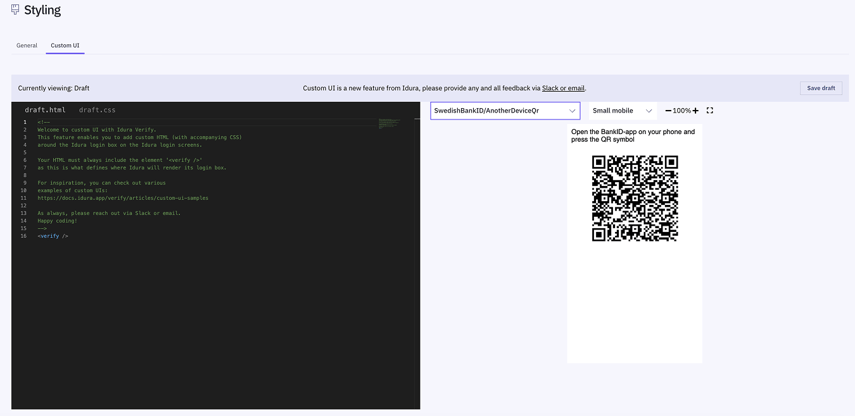Click chevron arrow on screen selector
Image resolution: width=855 pixels, height=416 pixels.
click(572, 111)
